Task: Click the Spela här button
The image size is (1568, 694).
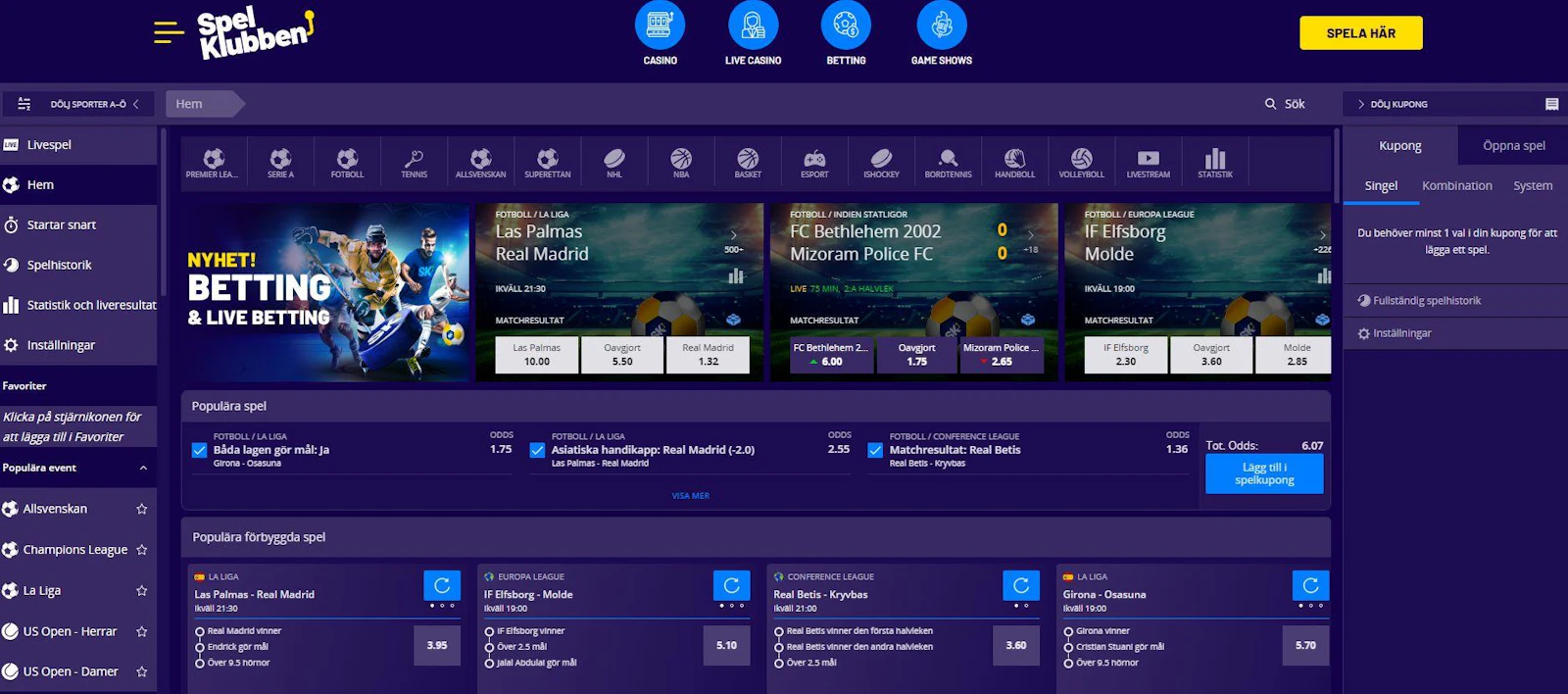Action: coord(1360,33)
